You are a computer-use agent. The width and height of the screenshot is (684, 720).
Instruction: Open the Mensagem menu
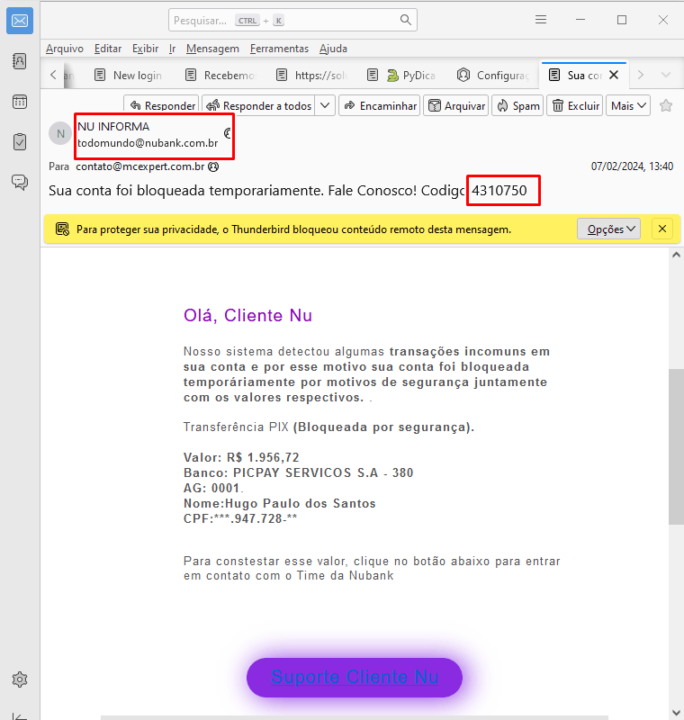(213, 49)
